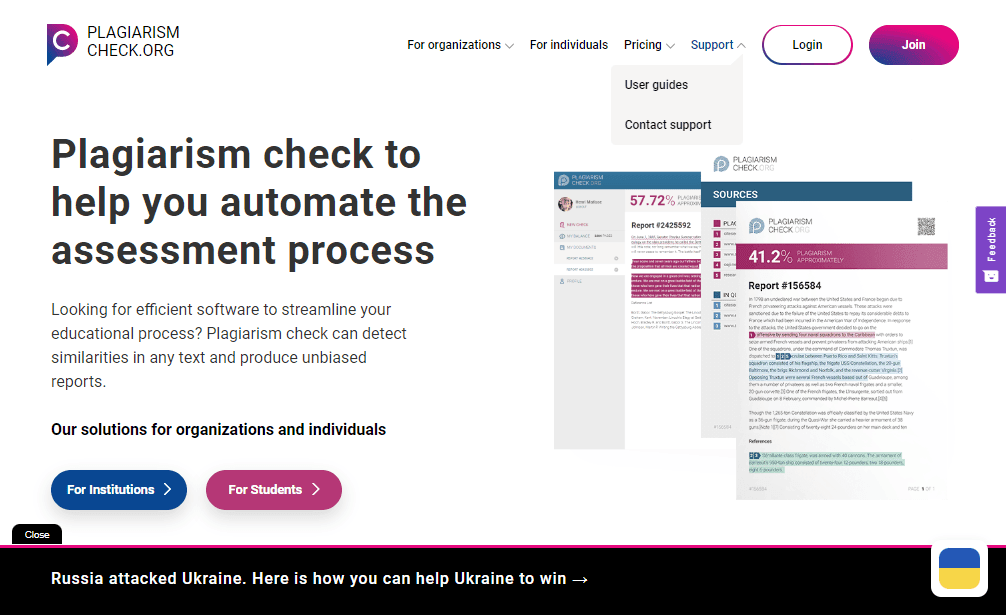Expand the Pricing dropdown chevron
Screen dimensions: 1006x615
click(670, 46)
